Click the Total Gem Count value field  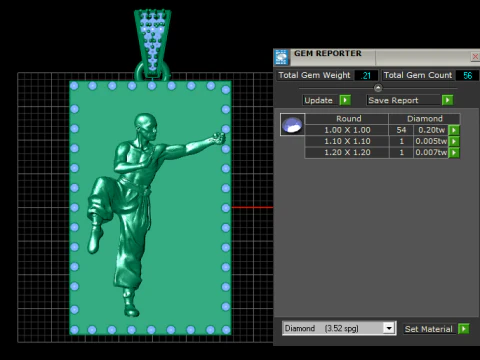467,75
